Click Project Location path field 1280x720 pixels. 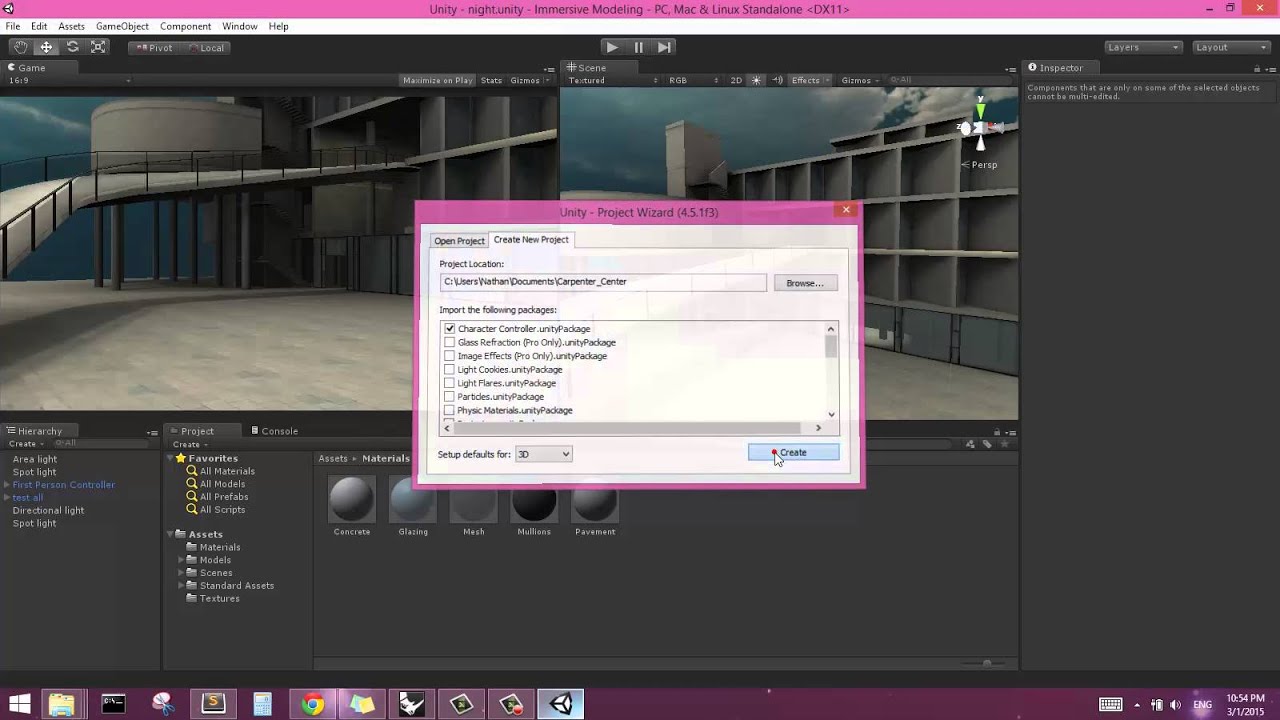(603, 282)
